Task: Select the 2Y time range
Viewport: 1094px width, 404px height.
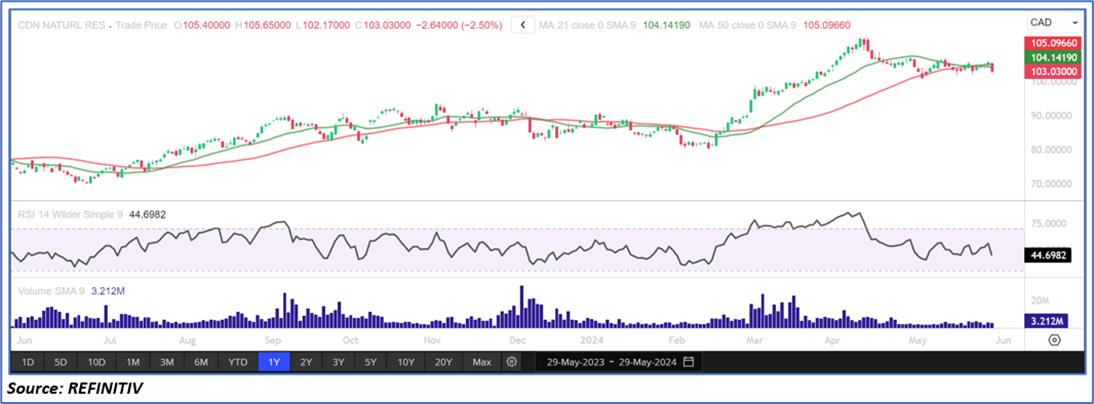Action: [x=306, y=362]
